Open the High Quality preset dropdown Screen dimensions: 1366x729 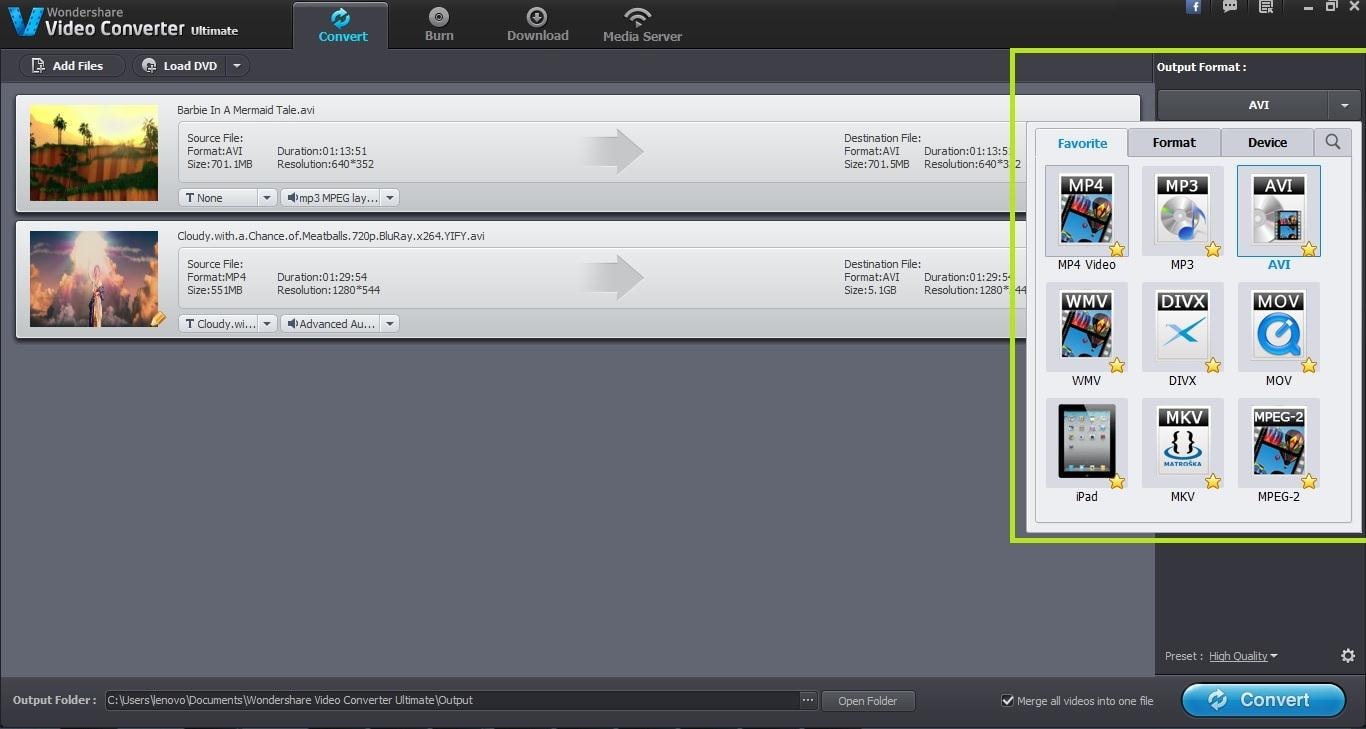1243,656
